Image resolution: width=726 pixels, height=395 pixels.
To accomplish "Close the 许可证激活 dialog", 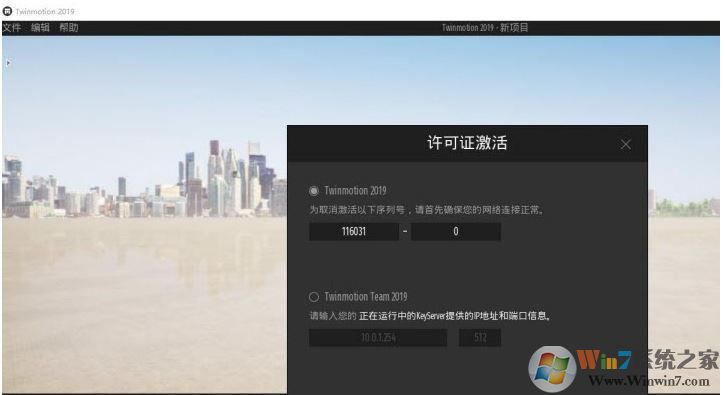I will [x=626, y=144].
